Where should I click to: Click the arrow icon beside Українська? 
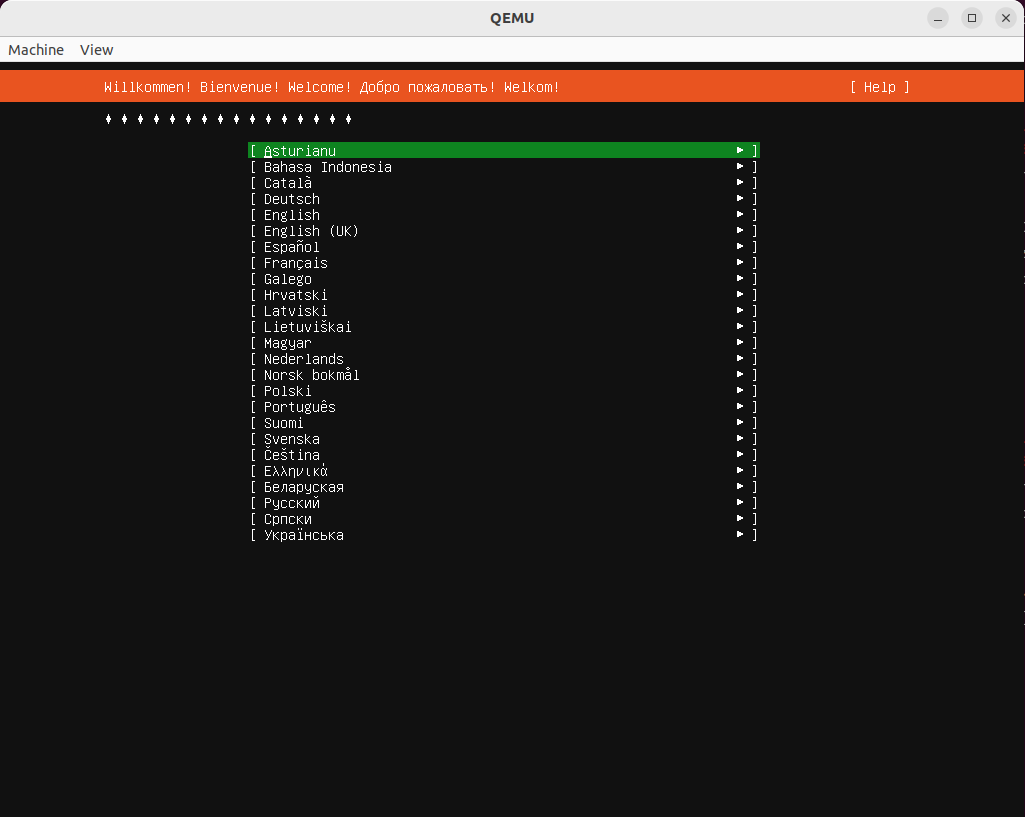click(740, 535)
